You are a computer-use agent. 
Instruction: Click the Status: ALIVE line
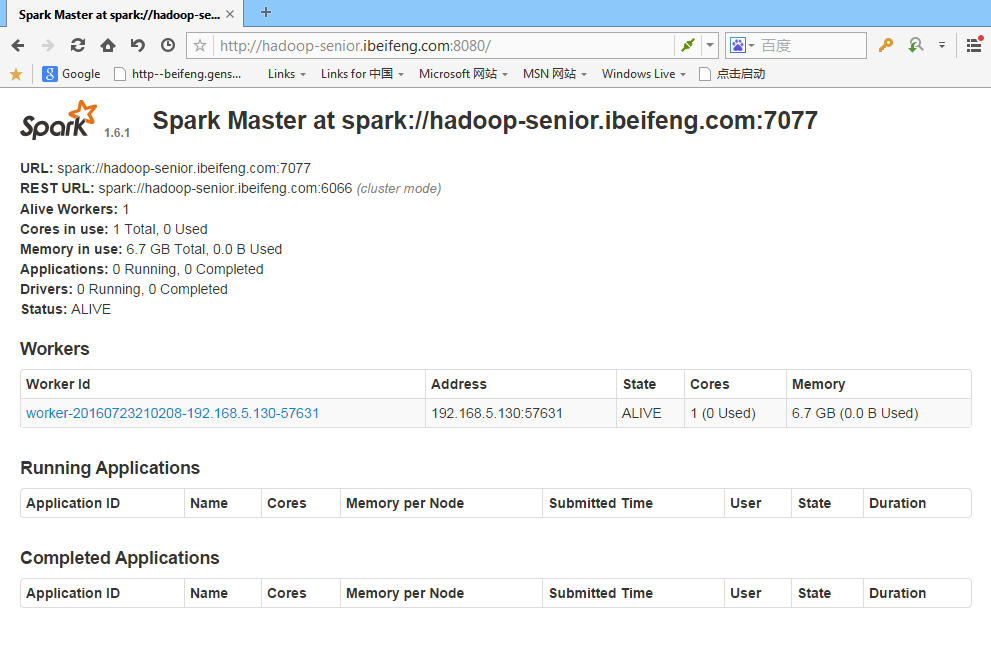click(x=66, y=309)
